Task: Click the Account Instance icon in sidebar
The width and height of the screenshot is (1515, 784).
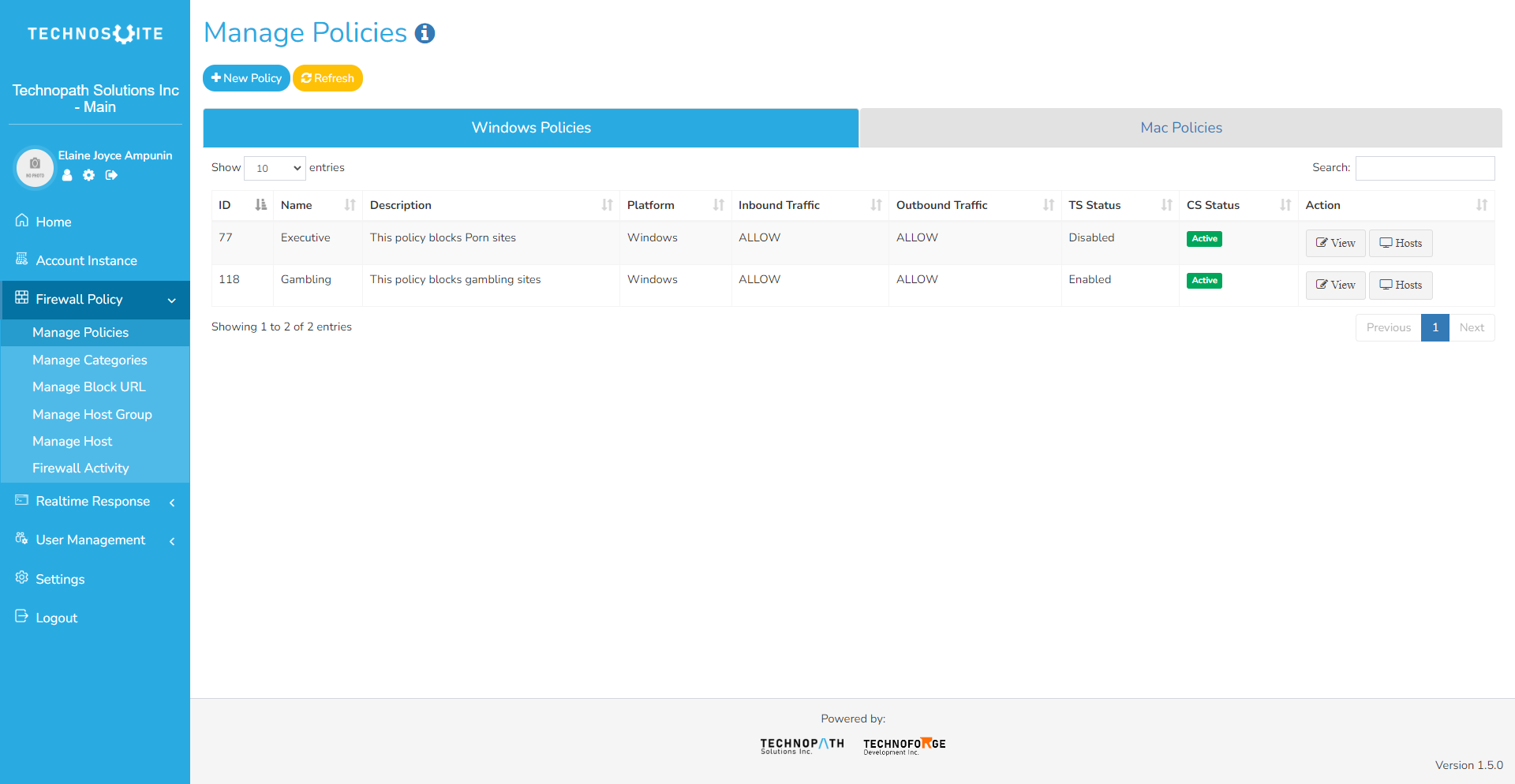Action: [x=21, y=259]
